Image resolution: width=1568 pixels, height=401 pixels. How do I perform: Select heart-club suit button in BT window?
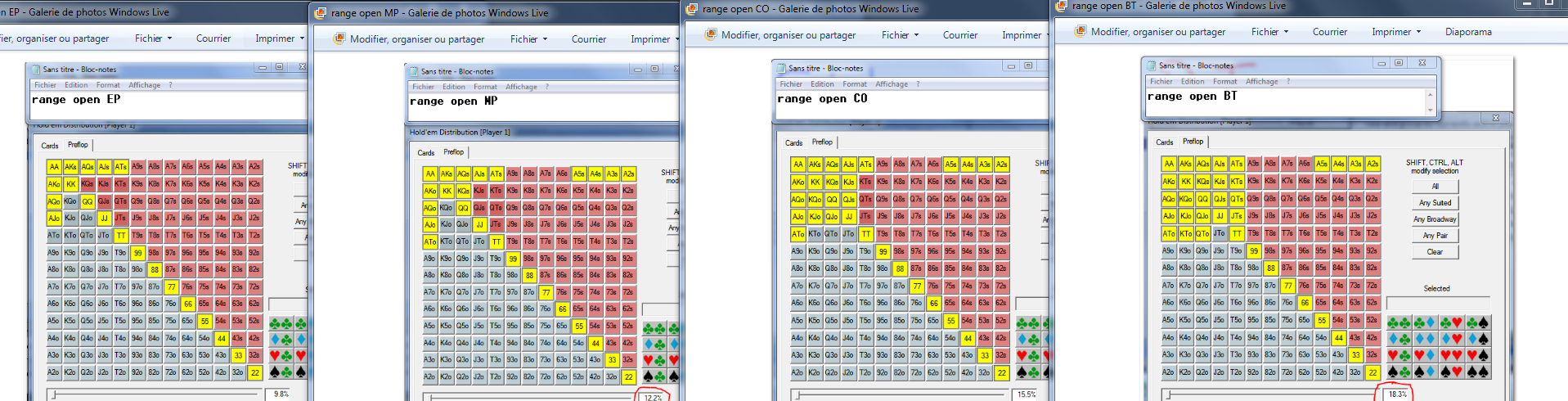click(x=1400, y=355)
